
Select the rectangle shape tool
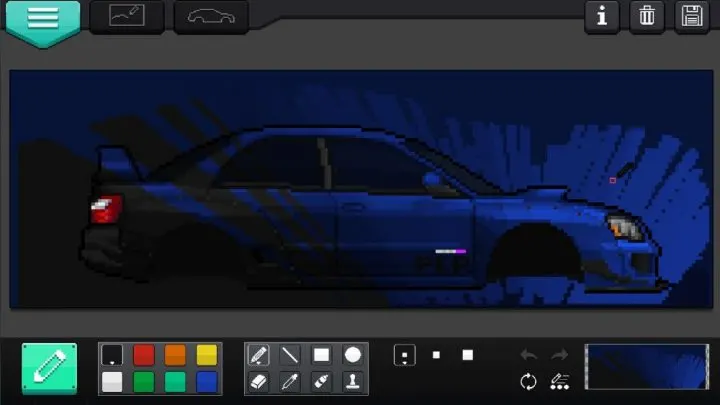click(321, 355)
